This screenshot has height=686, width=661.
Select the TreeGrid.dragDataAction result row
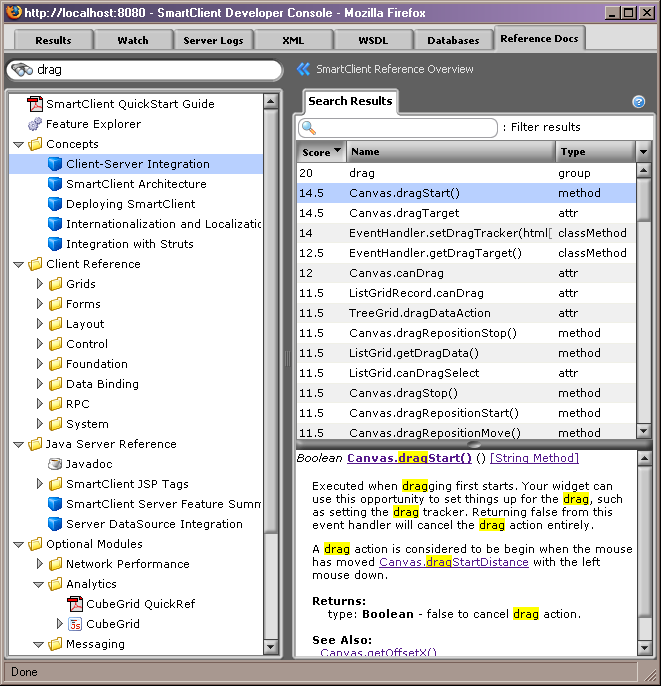tap(466, 313)
